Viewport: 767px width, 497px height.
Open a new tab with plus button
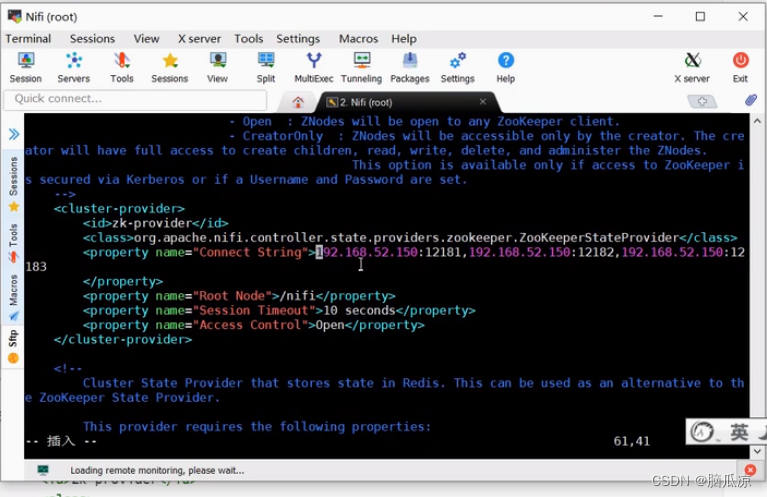702,101
